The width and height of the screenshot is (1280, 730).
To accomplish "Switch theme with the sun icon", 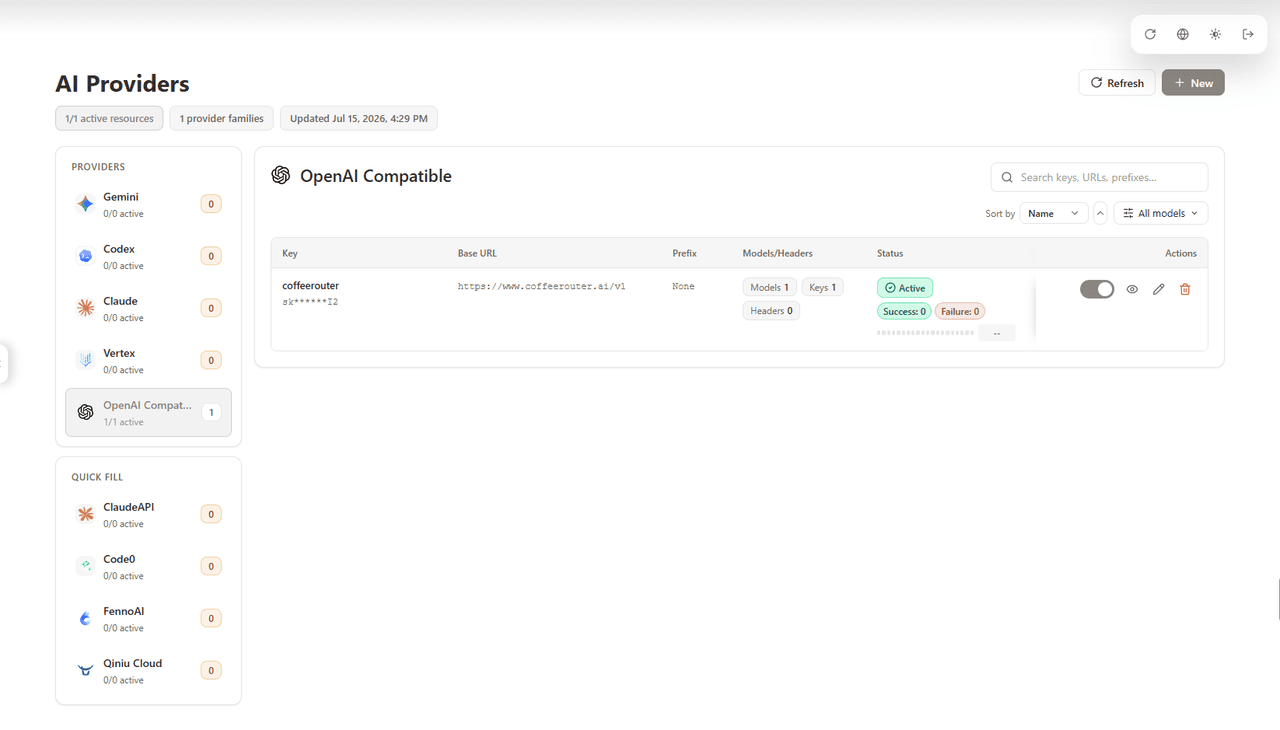I will (x=1215, y=34).
